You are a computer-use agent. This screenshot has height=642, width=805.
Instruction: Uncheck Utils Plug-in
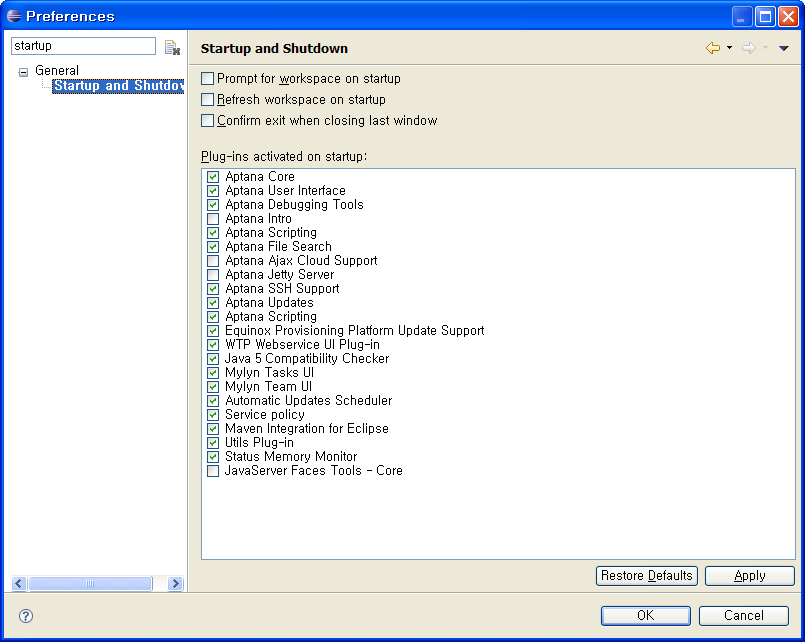[x=213, y=443]
